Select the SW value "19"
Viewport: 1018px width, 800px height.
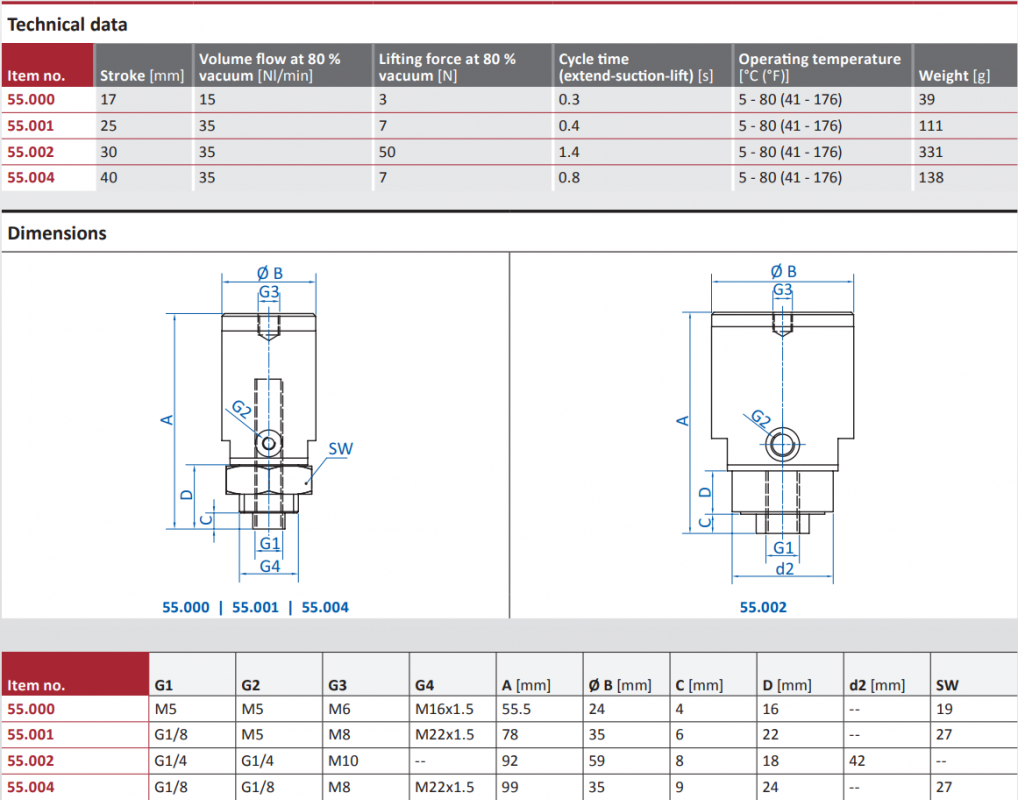tap(945, 709)
